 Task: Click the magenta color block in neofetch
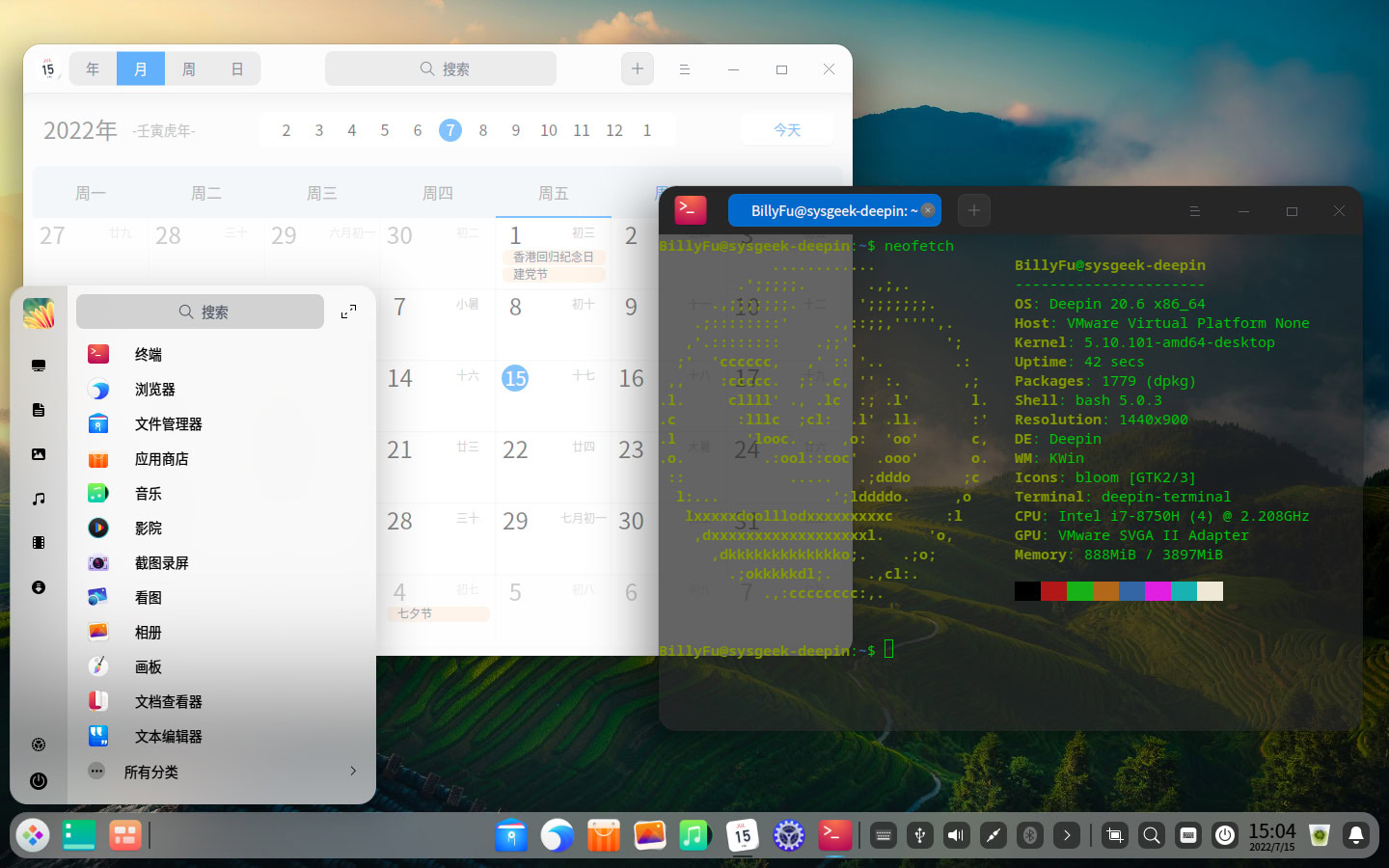coord(1157,591)
